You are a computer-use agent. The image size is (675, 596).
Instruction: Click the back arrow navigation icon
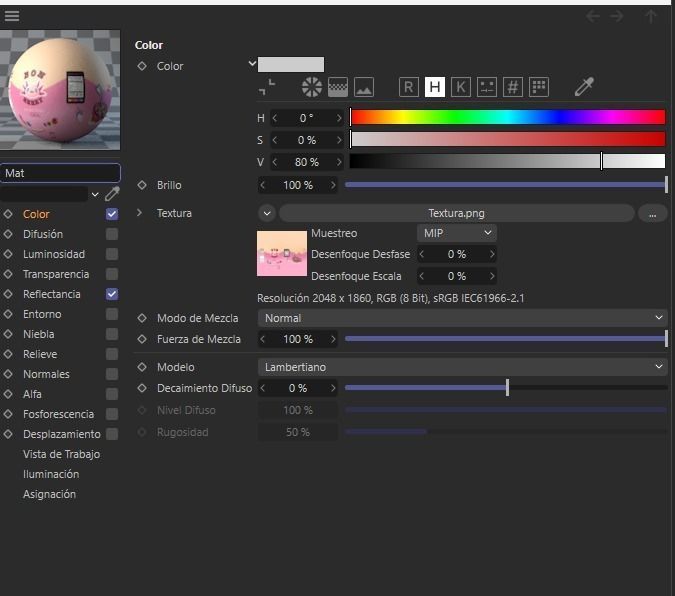click(x=593, y=16)
